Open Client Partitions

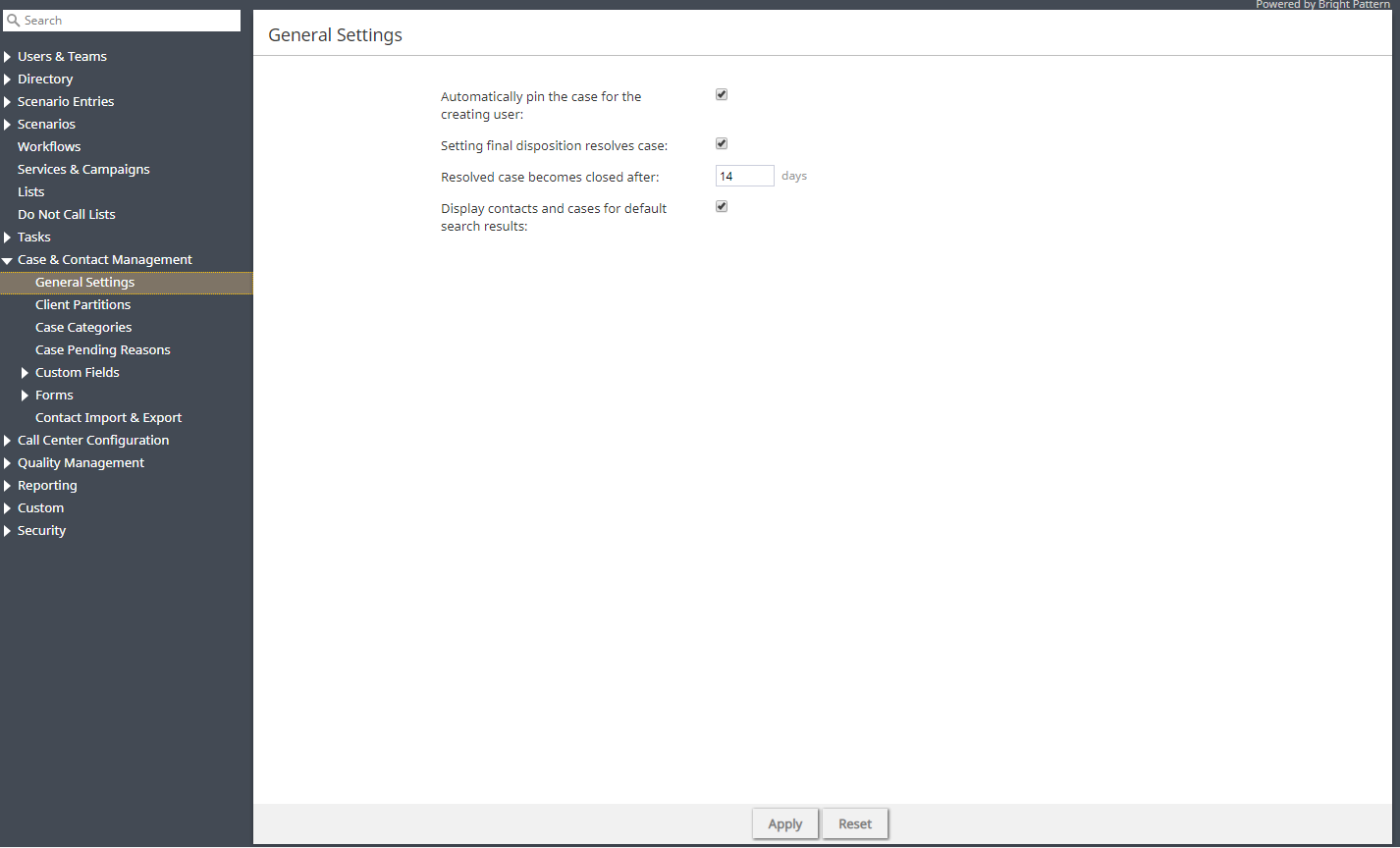[x=82, y=305]
